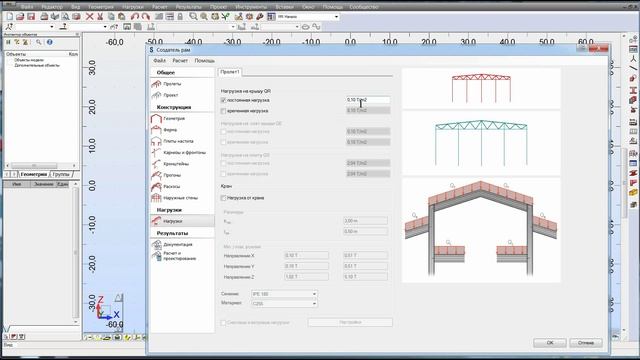The image size is (640, 360).
Task: Tick постоянная нагрузка checkbox with 2.04 value
Action: 223,163
